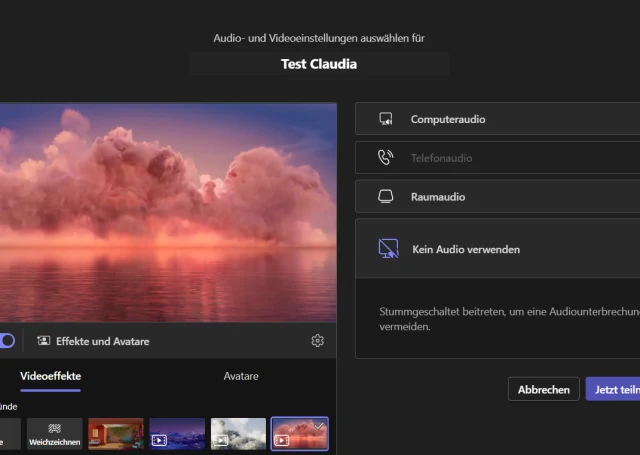Screen dimensions: 640x455
Task: Click the crossed-out monitor 'Kein Audio' icon
Action: pos(388,249)
